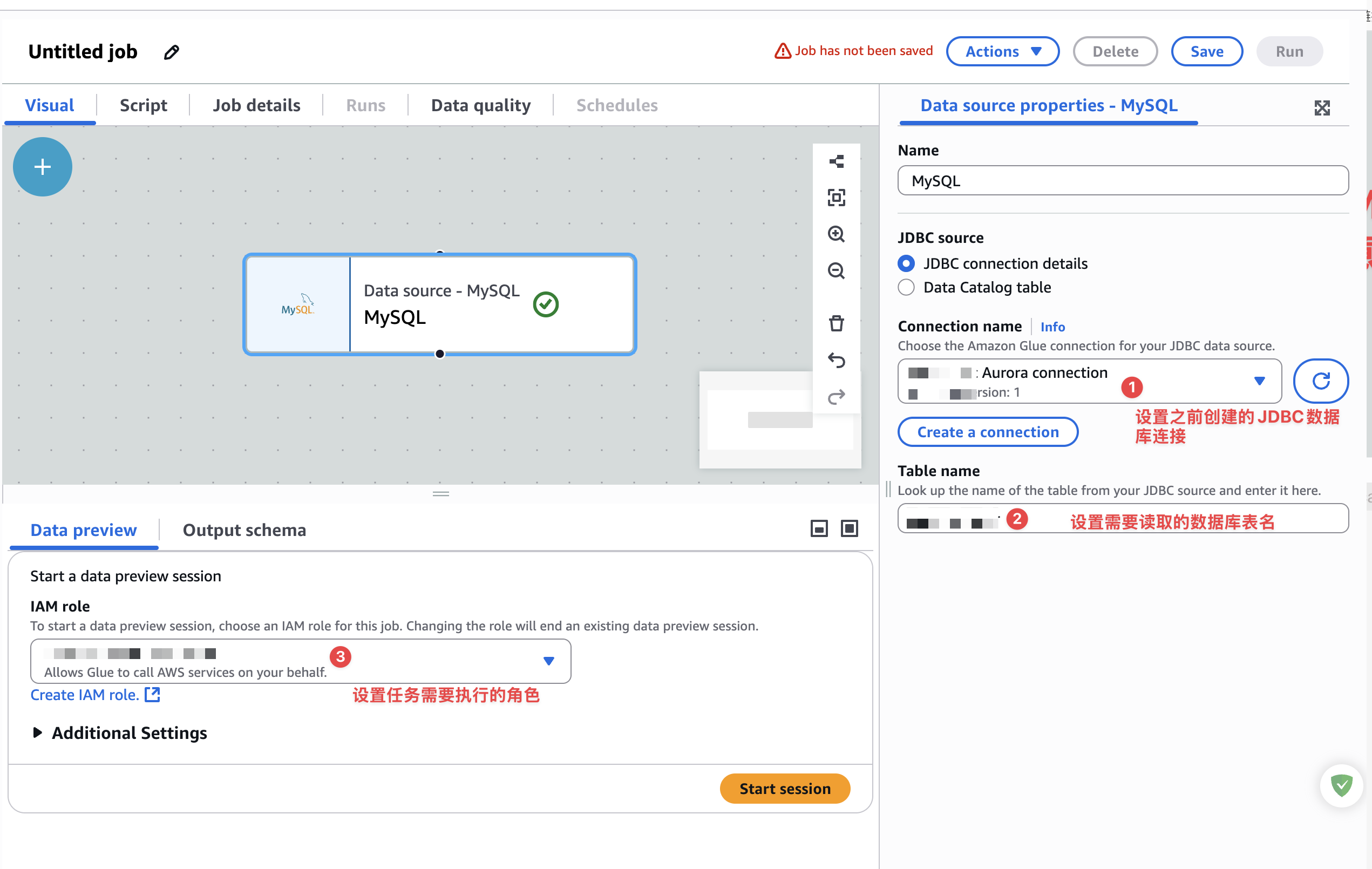Redo the canvas action
Viewport: 1372px width, 869px height.
836,397
